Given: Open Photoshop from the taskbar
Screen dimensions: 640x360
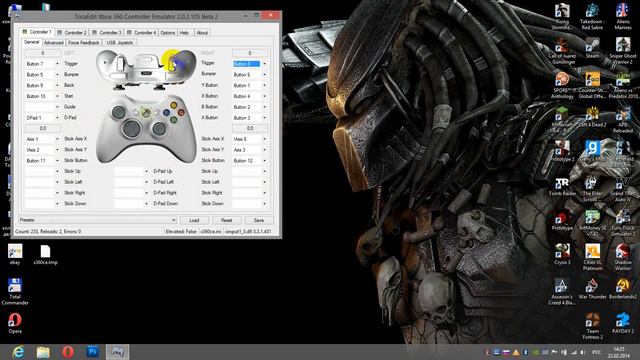Looking at the screenshot, I should click(93, 351).
